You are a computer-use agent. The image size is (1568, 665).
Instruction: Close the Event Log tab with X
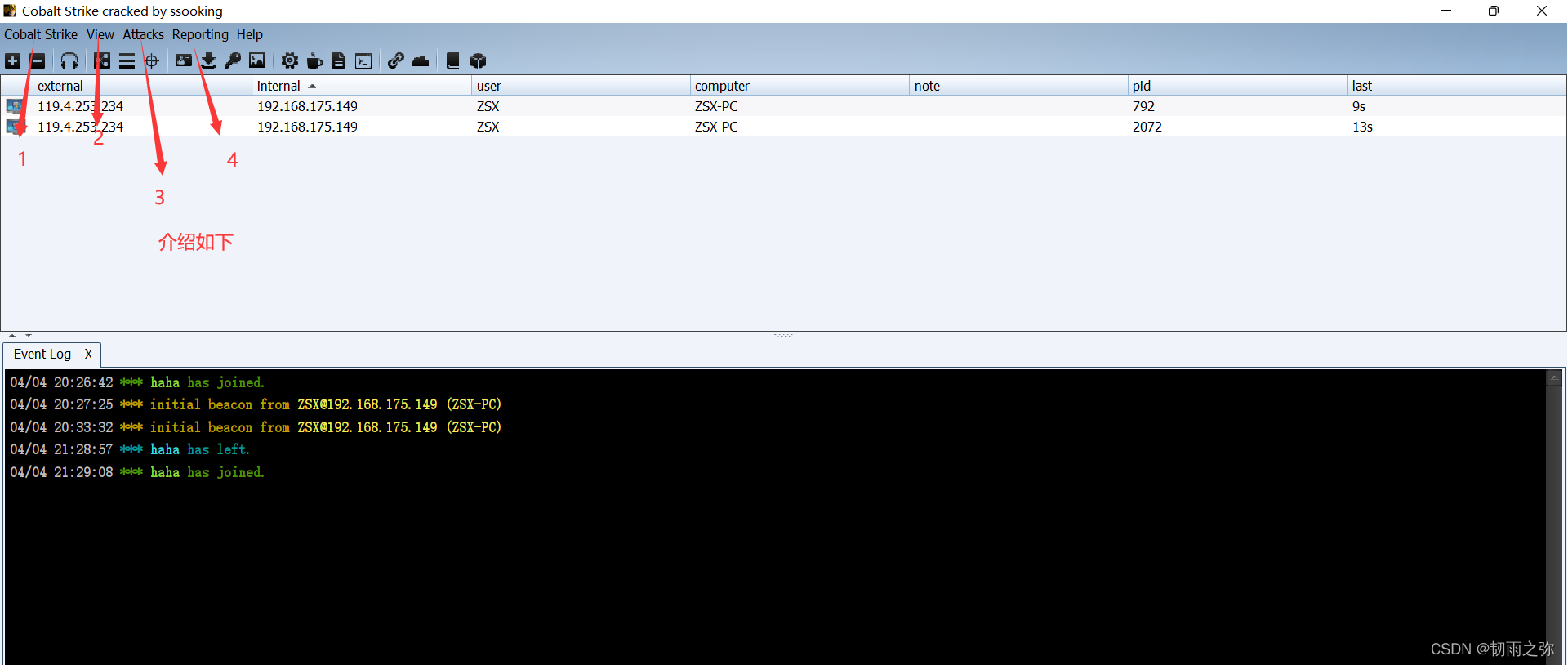pyautogui.click(x=88, y=354)
